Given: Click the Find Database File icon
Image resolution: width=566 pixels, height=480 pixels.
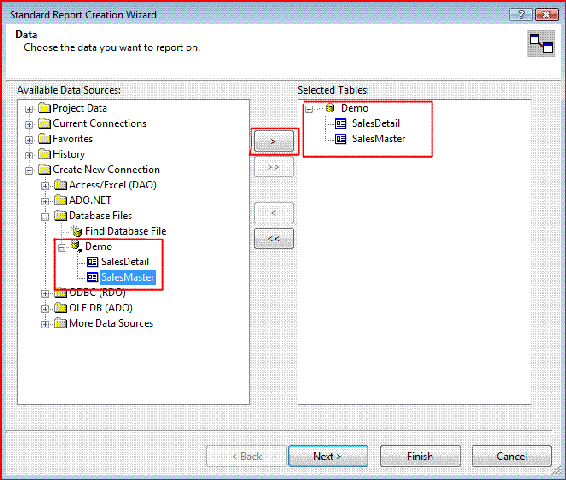Looking at the screenshot, I should [77, 231].
